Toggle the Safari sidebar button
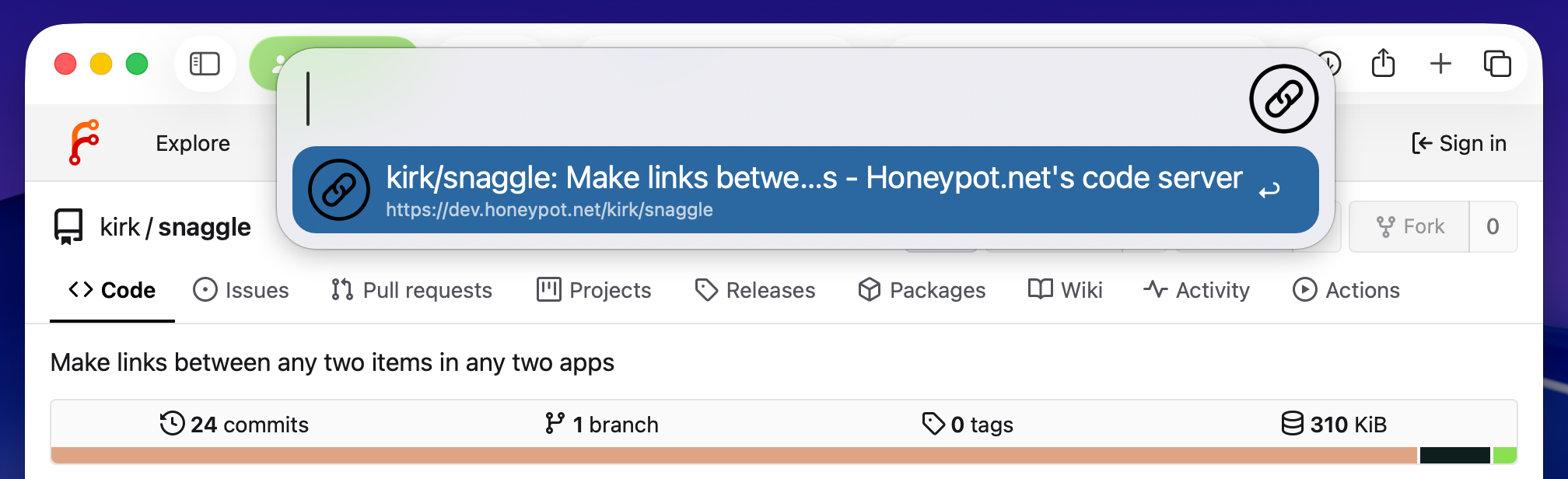This screenshot has width=1568, height=479. click(x=205, y=64)
